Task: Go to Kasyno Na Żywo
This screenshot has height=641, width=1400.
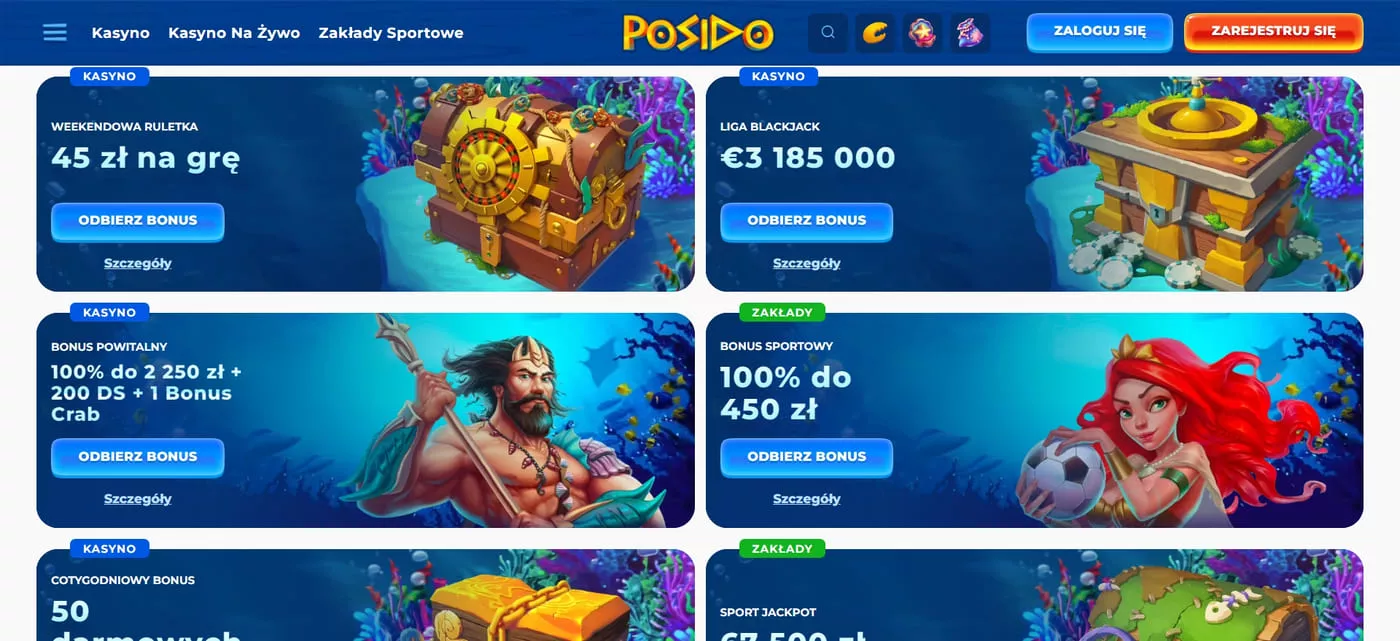Action: (x=234, y=32)
